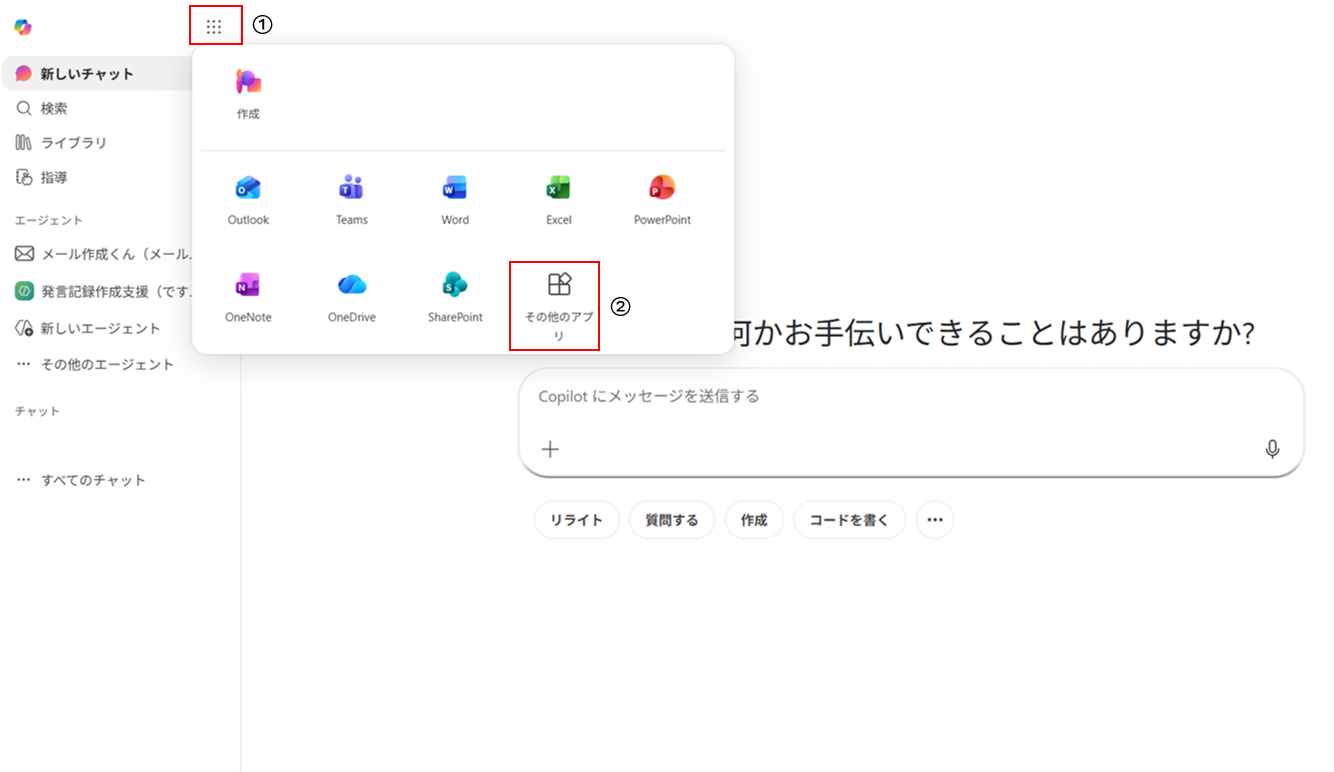Show すべてのチャット (all chats)
Image resolution: width=1334 pixels, height=772 pixels.
click(81, 480)
